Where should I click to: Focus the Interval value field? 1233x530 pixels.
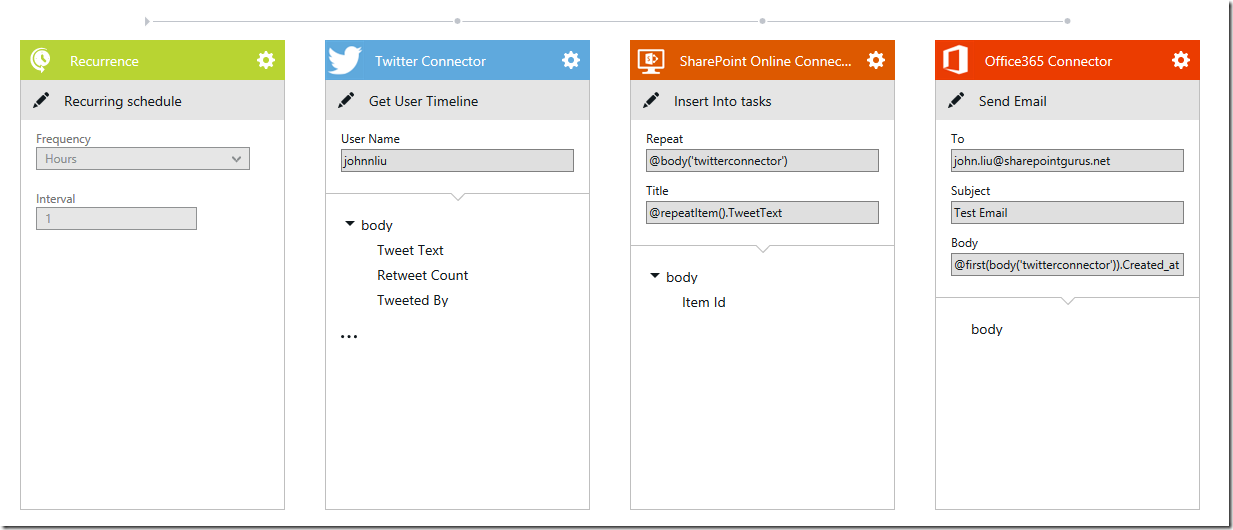(x=116, y=219)
